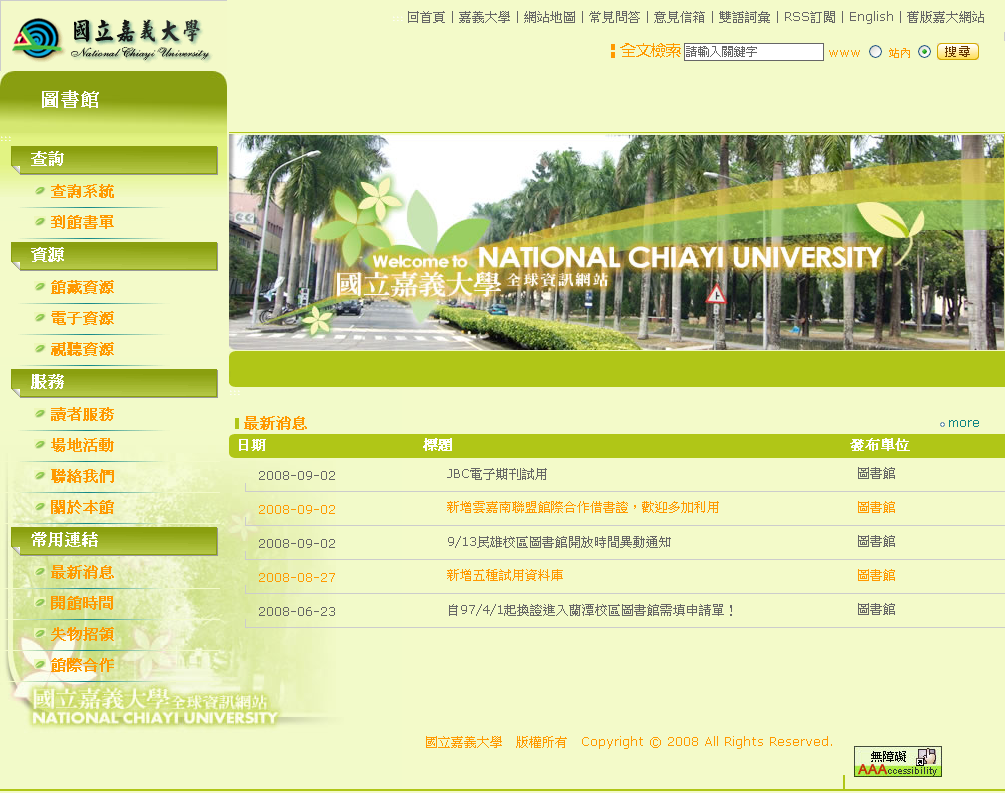Image resolution: width=1005 pixels, height=793 pixels.
Task: Open 最新消息 in the sidebar menu
Action: (x=82, y=572)
